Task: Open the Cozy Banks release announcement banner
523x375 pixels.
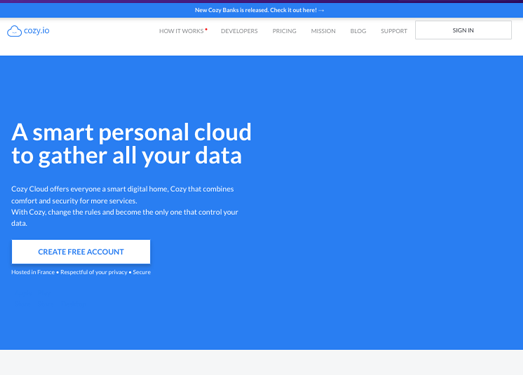Action: (259, 10)
